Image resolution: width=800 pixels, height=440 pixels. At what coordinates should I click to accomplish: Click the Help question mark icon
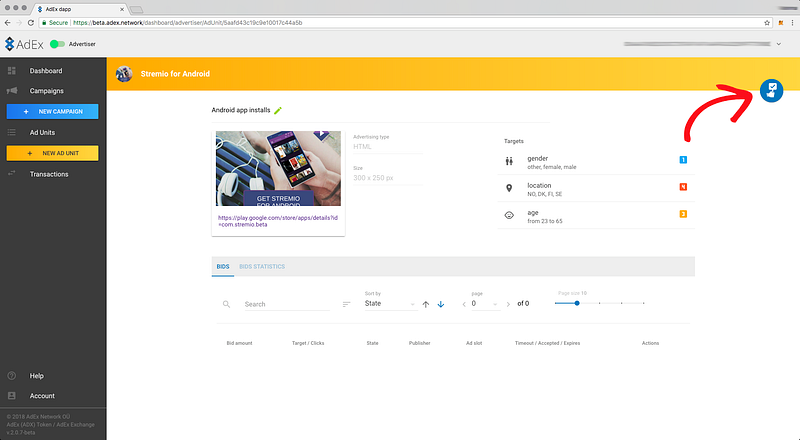click(12, 376)
